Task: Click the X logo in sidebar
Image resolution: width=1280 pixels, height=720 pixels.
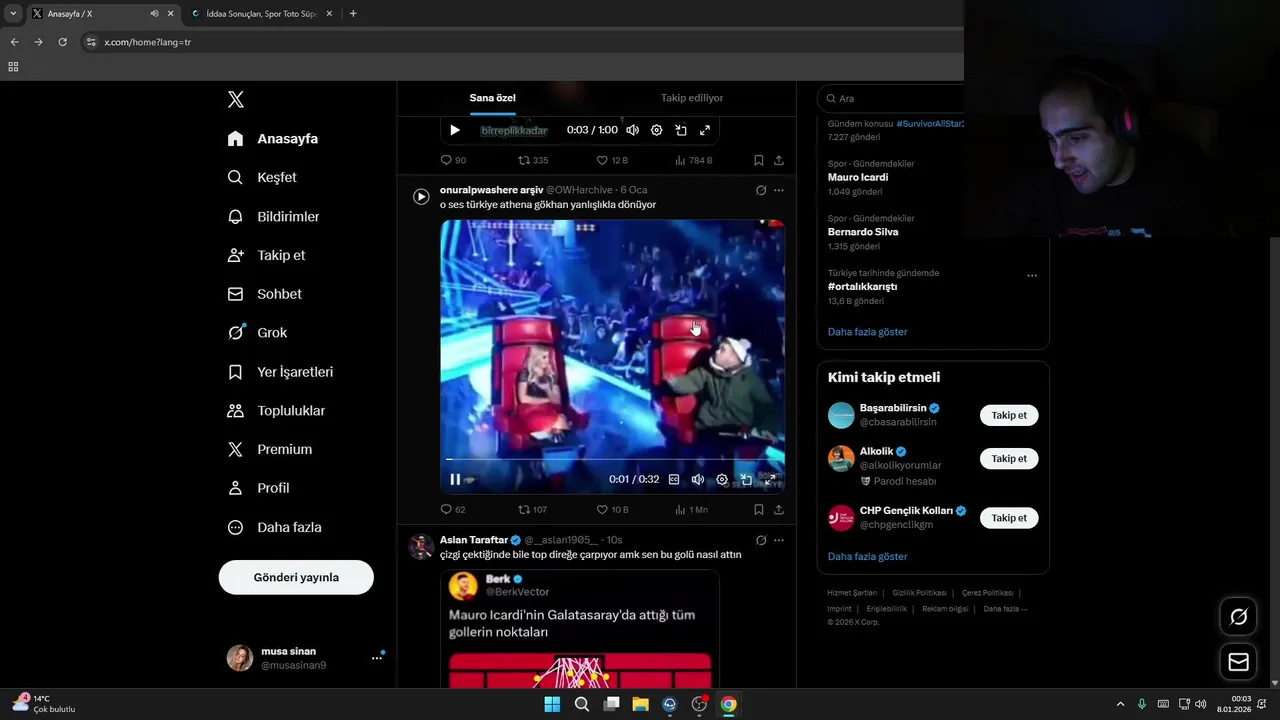Action: (235, 99)
